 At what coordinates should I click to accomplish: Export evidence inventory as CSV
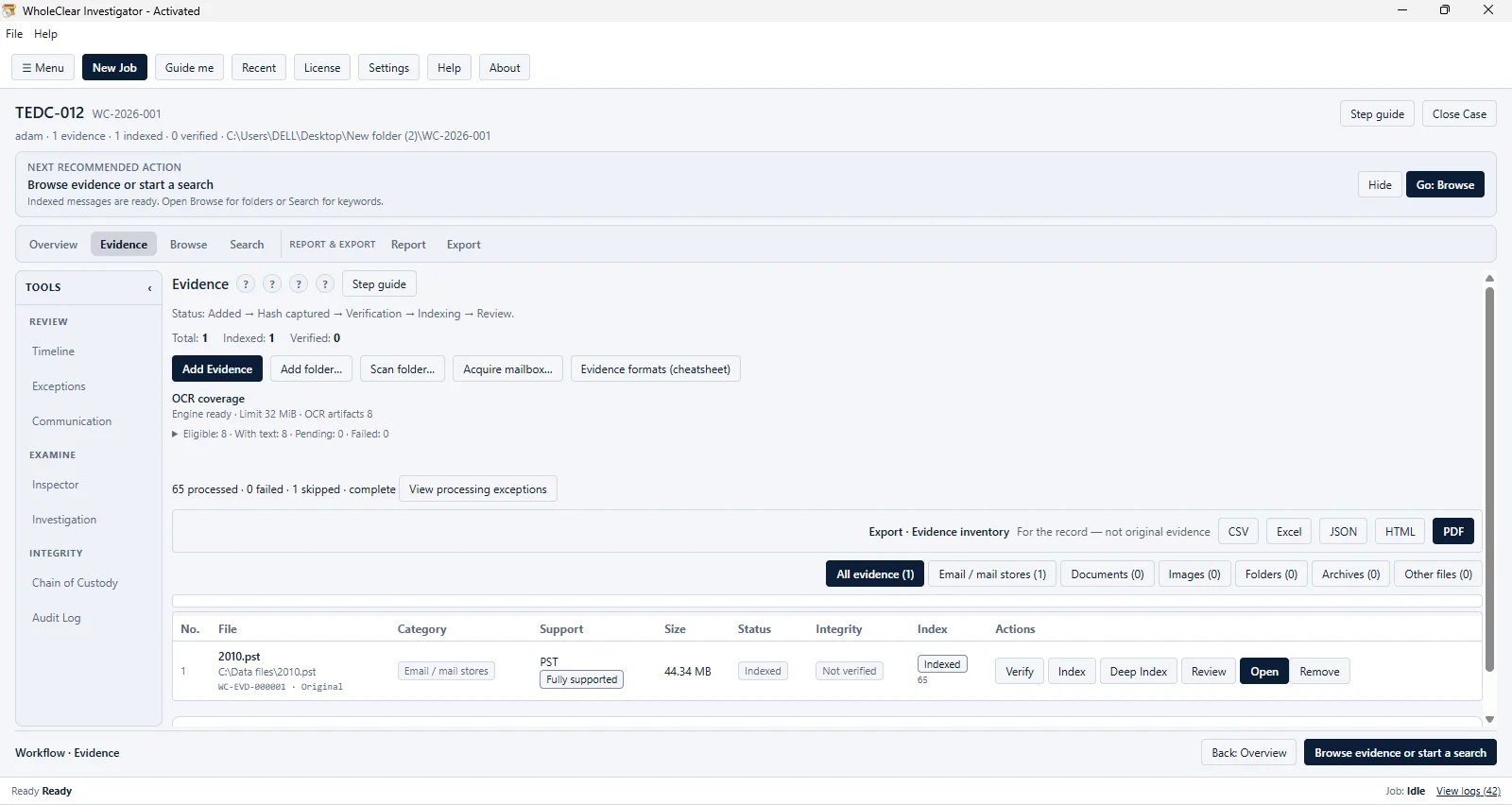(1238, 532)
